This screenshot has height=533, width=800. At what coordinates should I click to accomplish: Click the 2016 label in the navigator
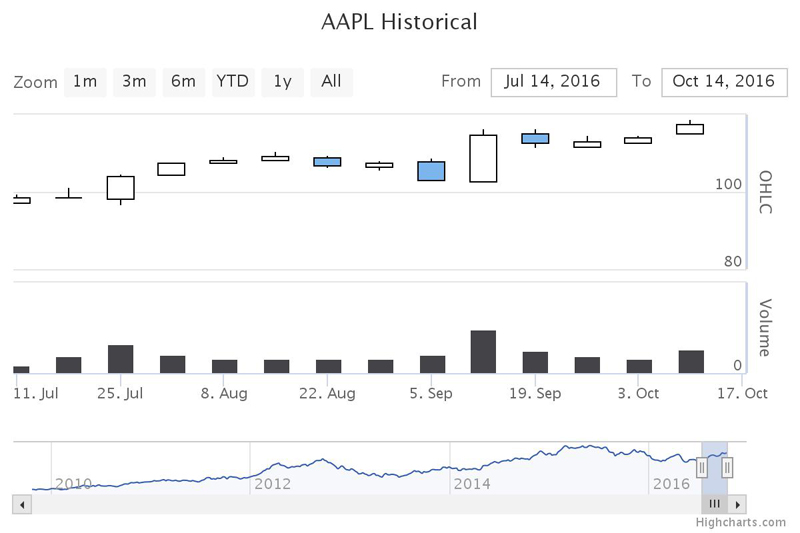[671, 484]
